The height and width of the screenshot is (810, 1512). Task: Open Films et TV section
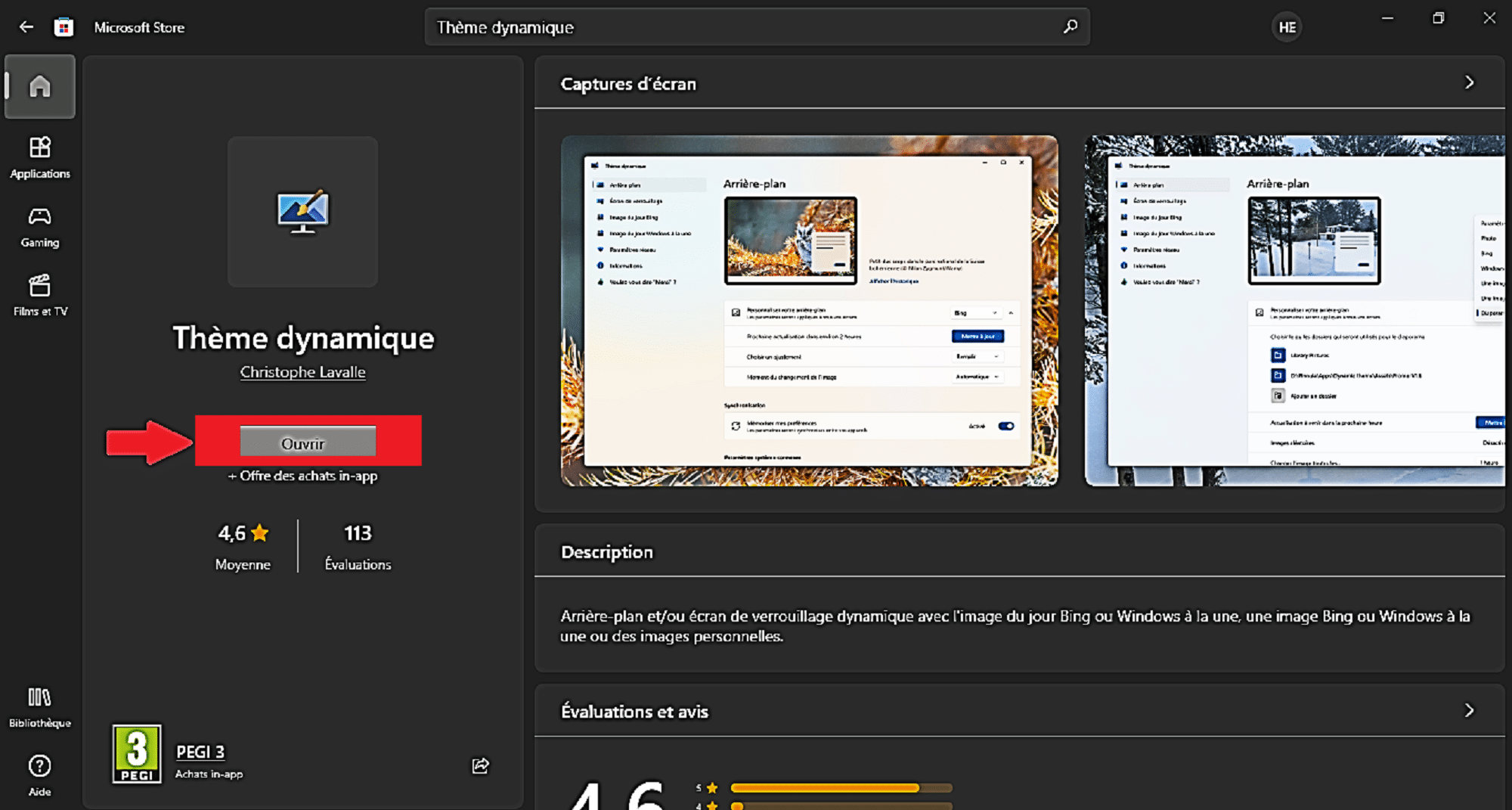pyautogui.click(x=40, y=296)
